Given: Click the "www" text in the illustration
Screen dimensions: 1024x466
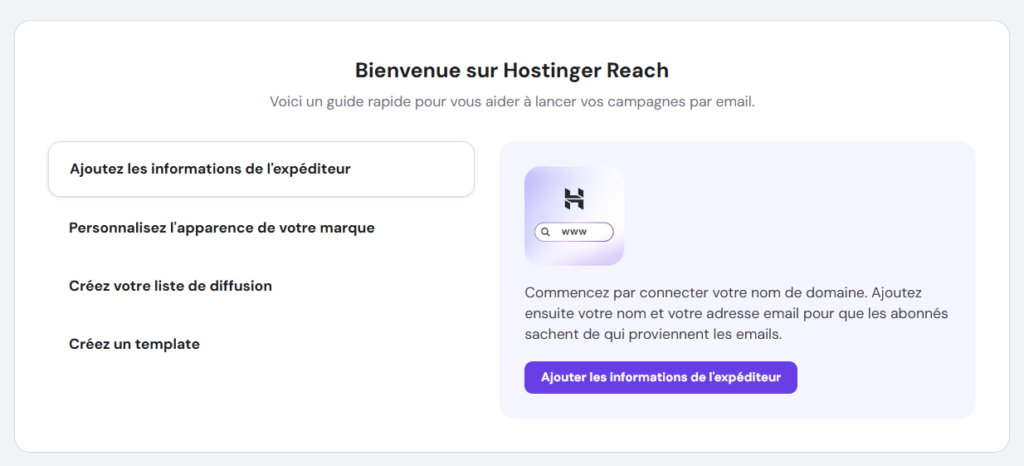Looking at the screenshot, I should (573, 232).
